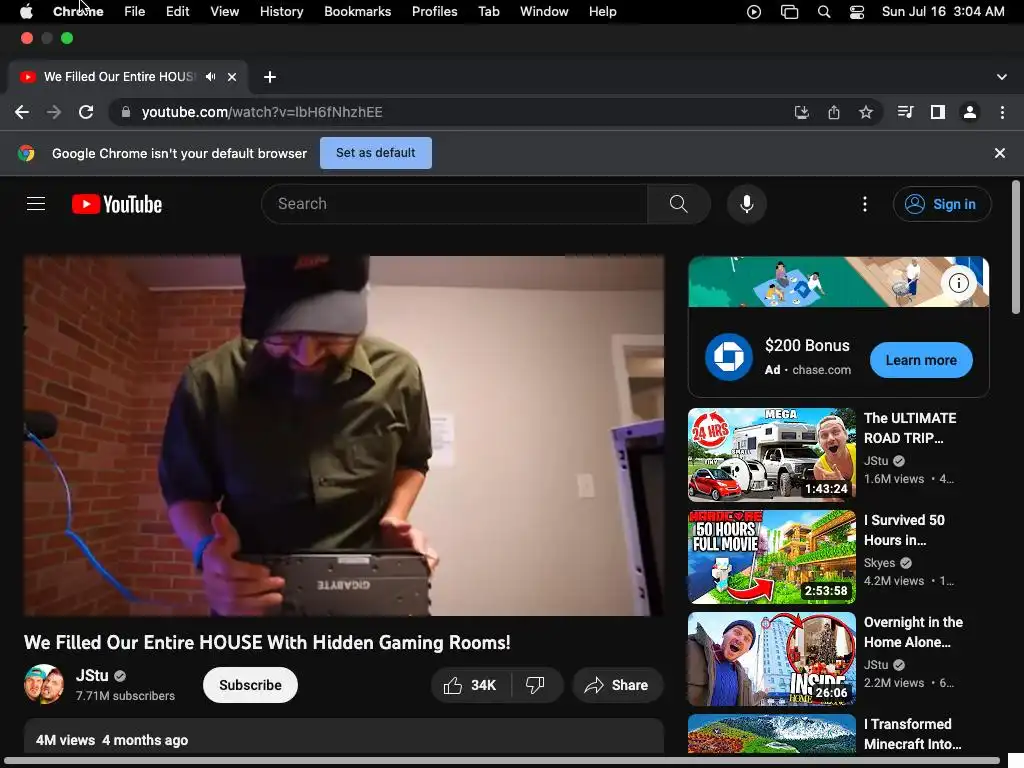Open the Apple menu
The image size is (1024, 768).
click(x=26, y=11)
